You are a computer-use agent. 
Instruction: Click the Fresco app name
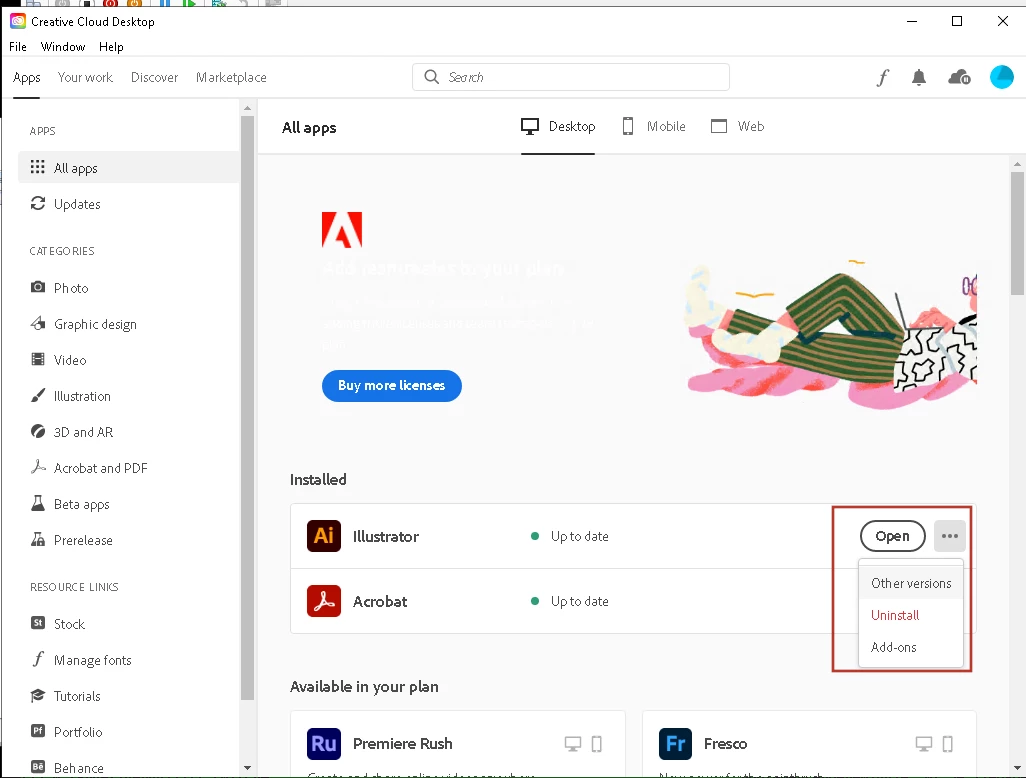pyautogui.click(x=725, y=744)
